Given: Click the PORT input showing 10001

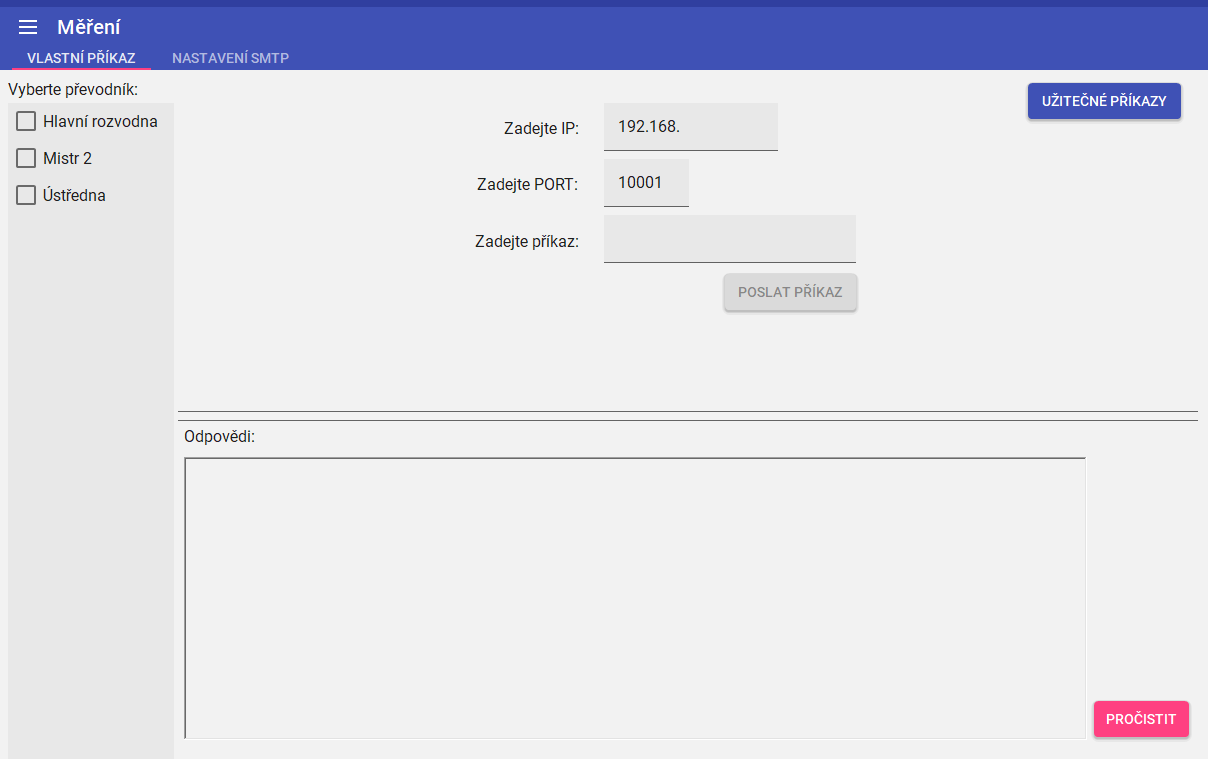Looking at the screenshot, I should coord(646,183).
